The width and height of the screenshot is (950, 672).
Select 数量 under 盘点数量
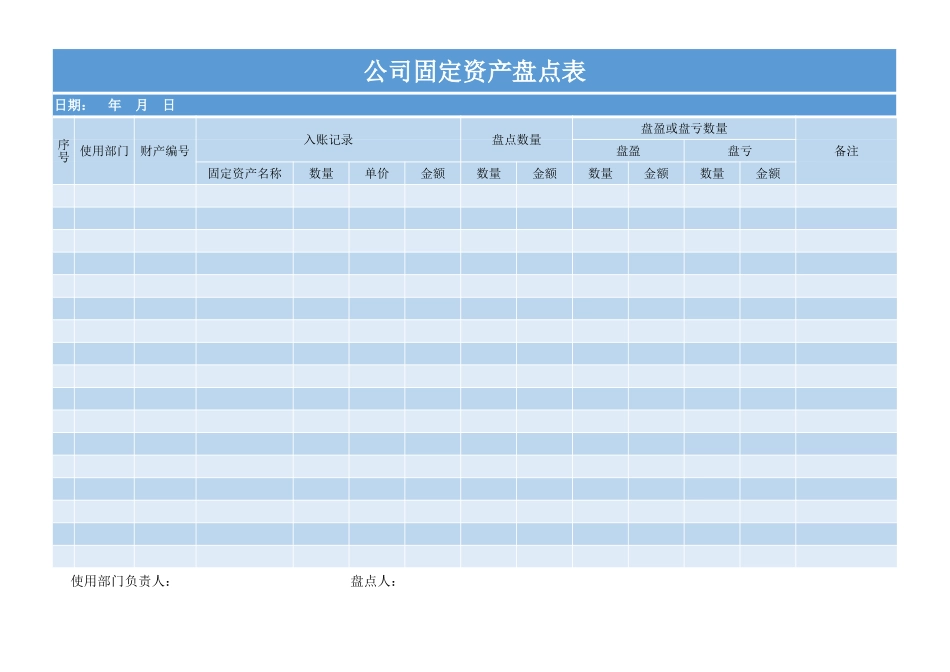point(488,173)
